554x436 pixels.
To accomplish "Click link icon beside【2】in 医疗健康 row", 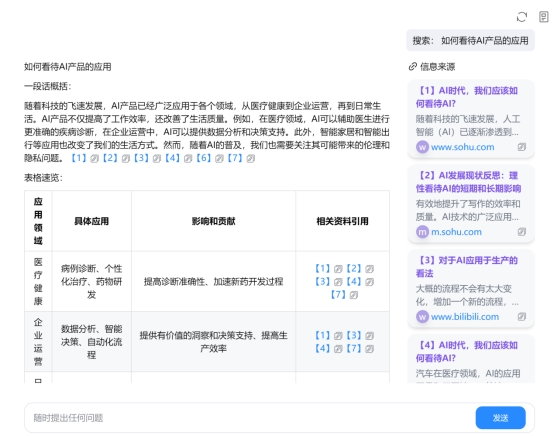I will tap(370, 269).
